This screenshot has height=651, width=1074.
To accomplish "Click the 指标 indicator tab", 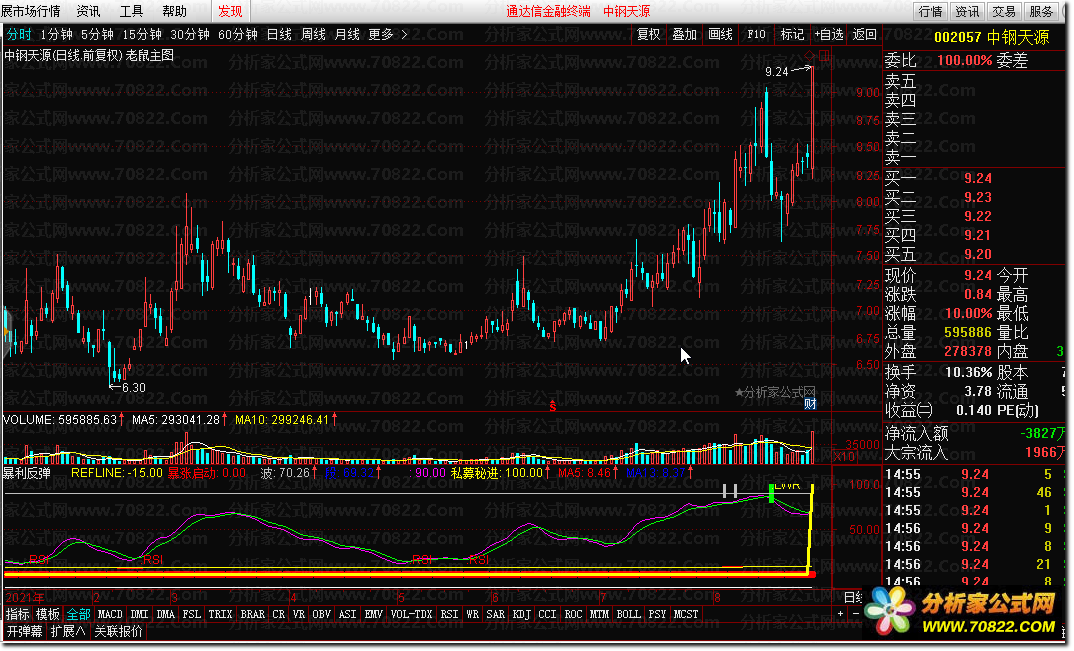I will click(18, 615).
